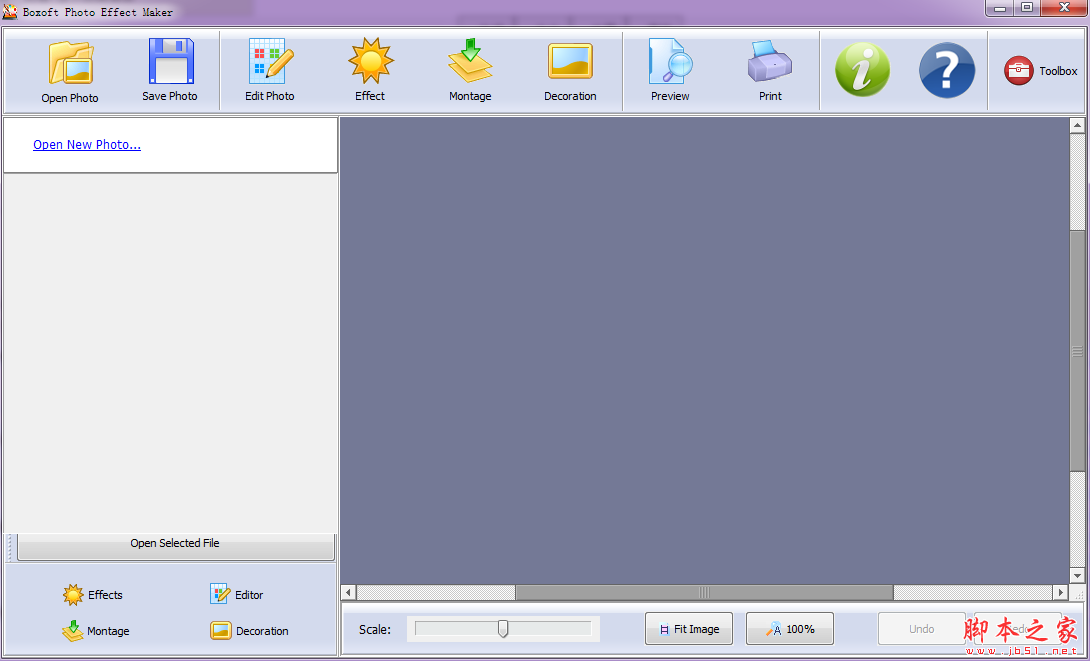
Task: Click the Effects shortcut in the bottom panel
Action: (x=92, y=595)
